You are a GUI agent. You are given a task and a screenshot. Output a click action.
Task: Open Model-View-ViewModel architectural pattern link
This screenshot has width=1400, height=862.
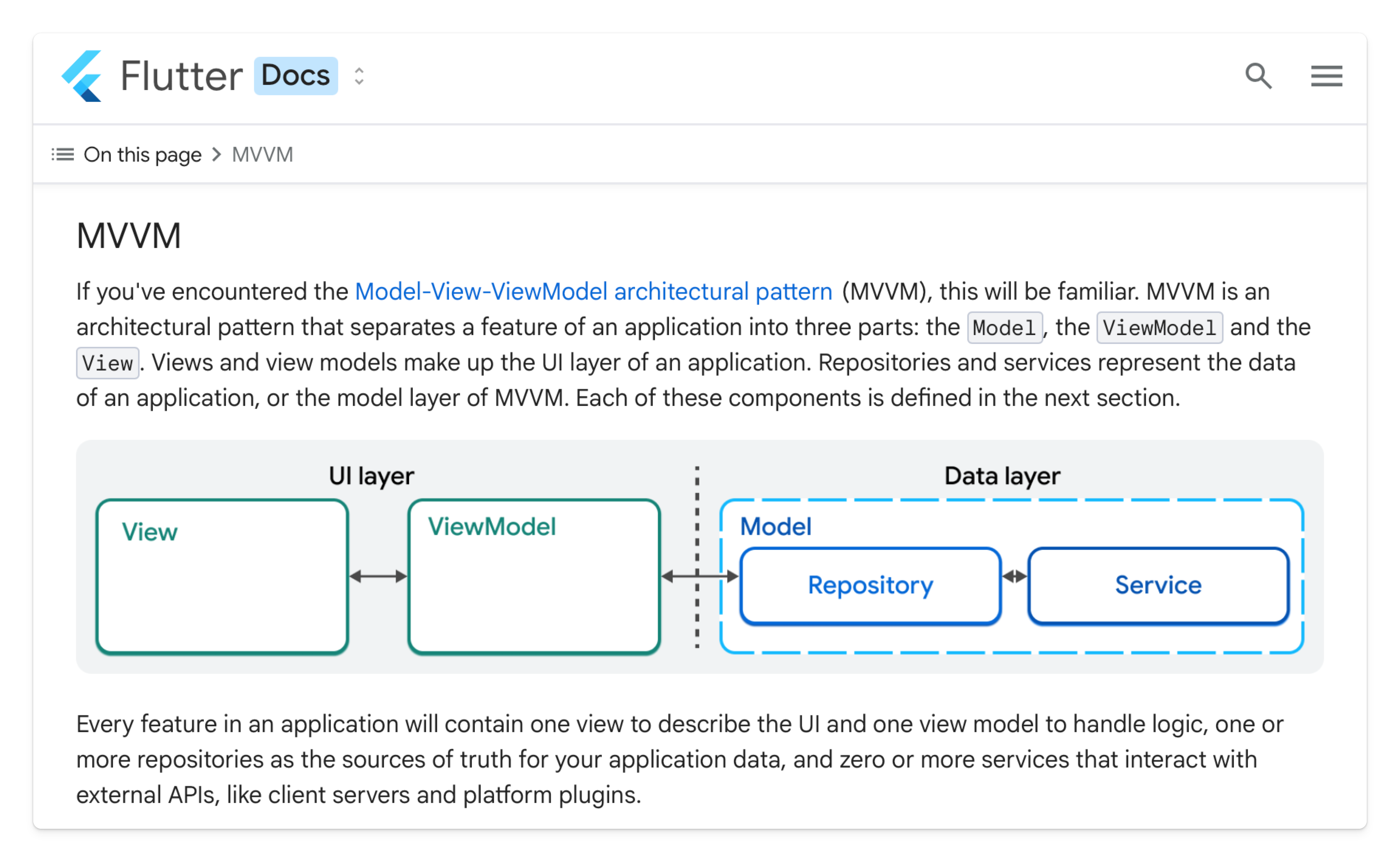coord(593,291)
